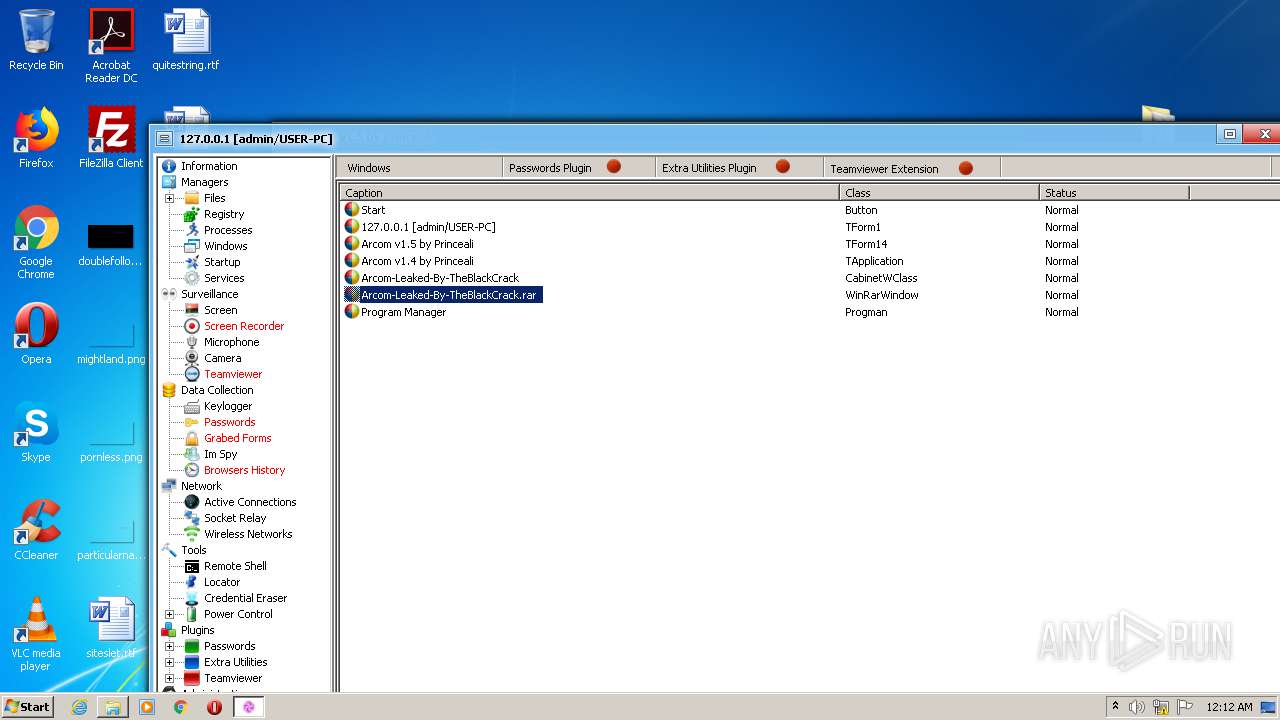This screenshot has width=1280, height=720.
Task: Launch FileZilla Client from the desktop
Action: (111, 137)
